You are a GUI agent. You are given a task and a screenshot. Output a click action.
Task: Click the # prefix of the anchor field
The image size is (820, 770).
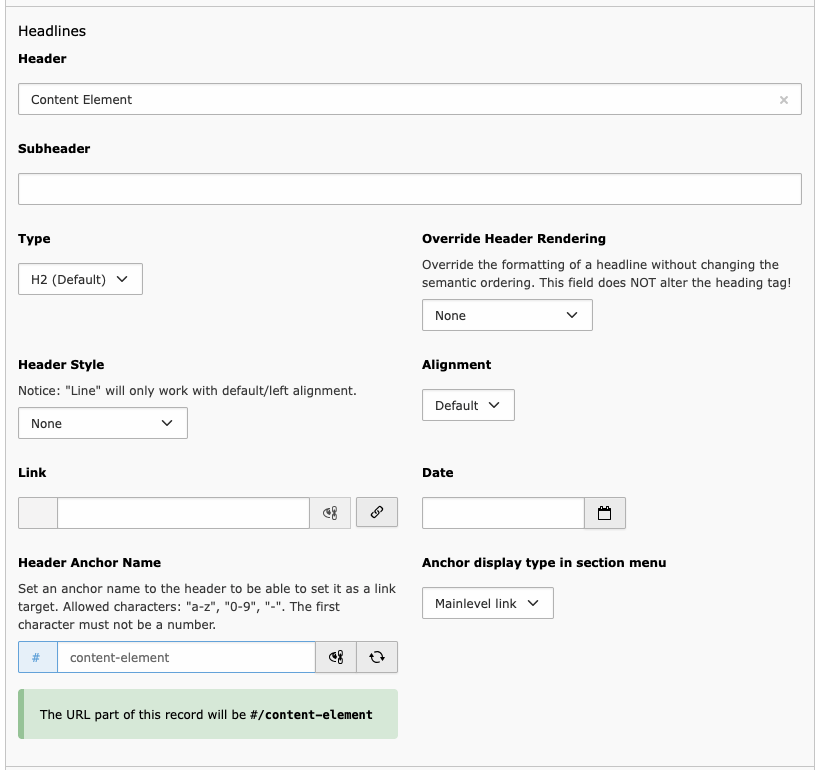[x=37, y=657]
